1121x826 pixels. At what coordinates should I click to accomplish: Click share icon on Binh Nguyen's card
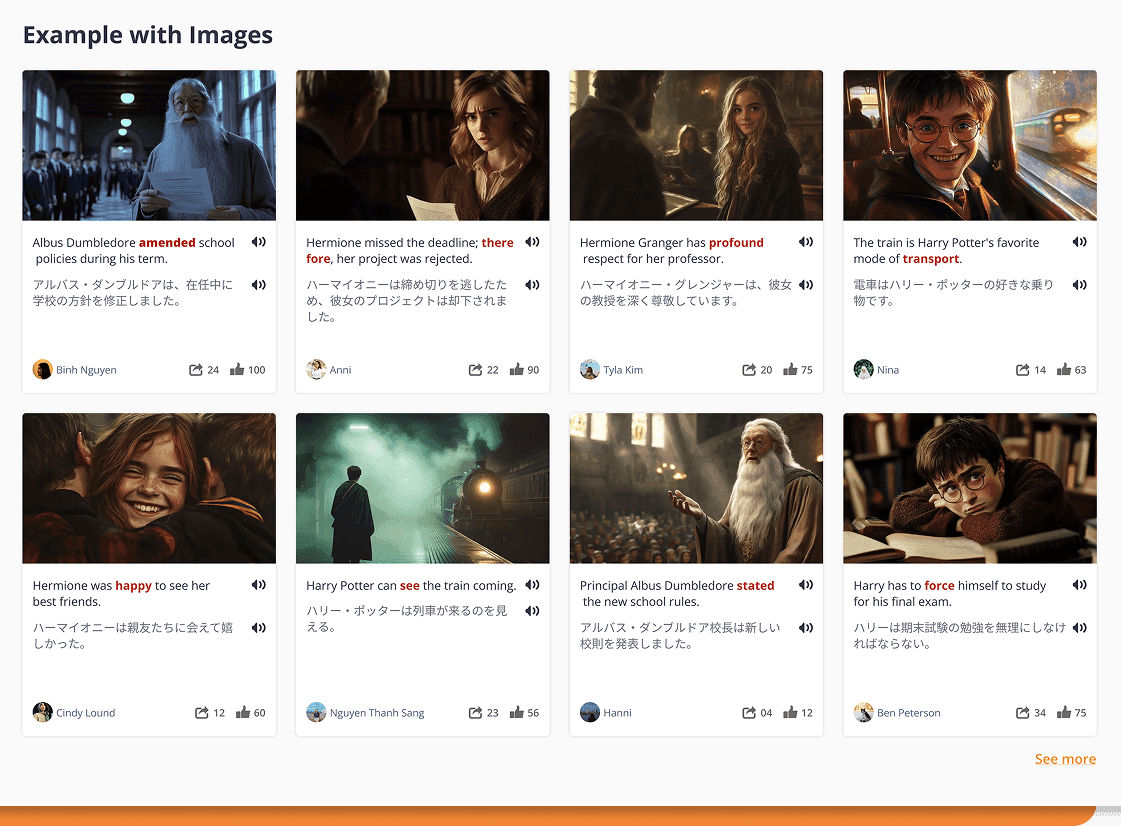pyautogui.click(x=196, y=370)
